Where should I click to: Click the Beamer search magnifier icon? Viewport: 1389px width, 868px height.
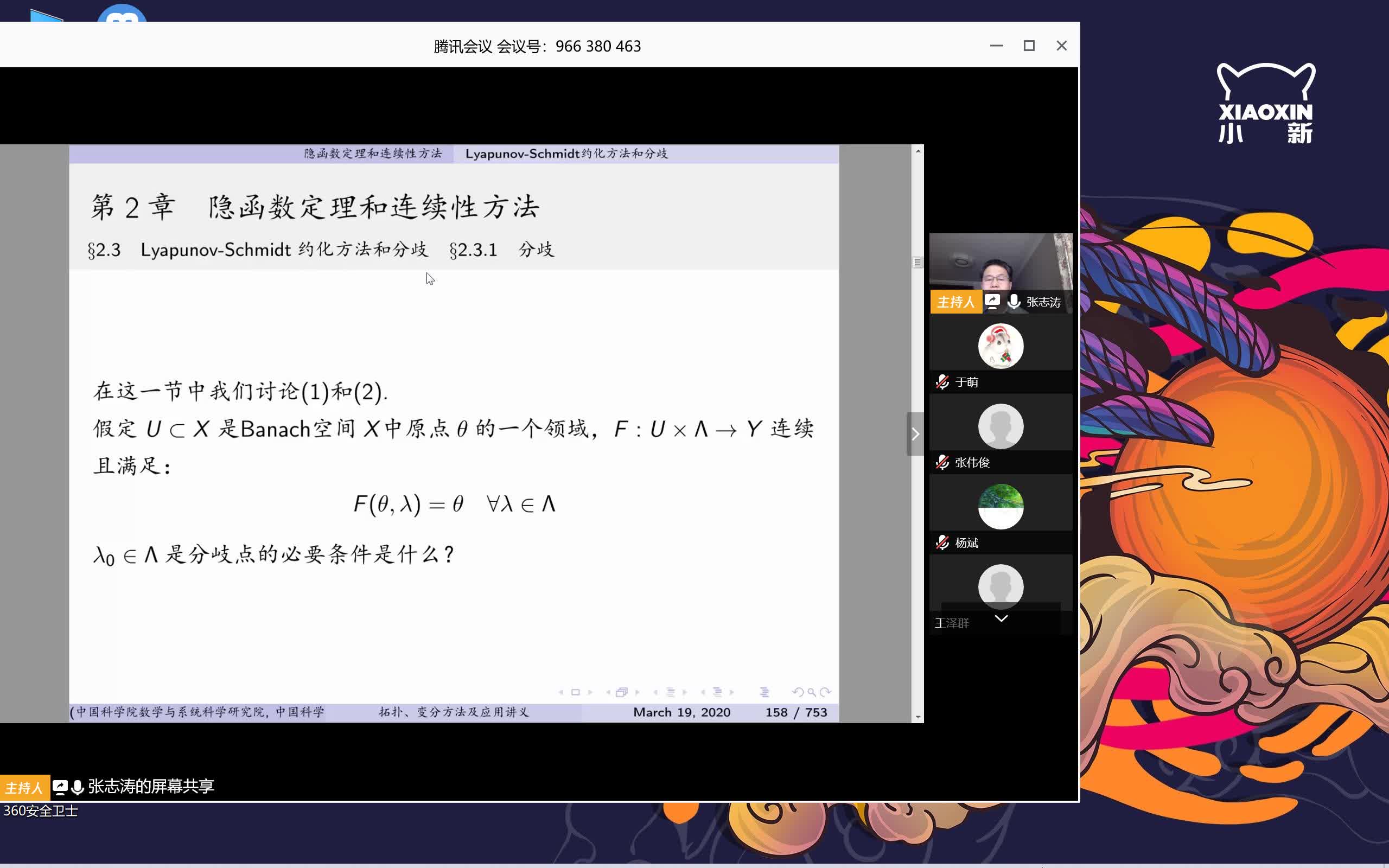(811, 692)
